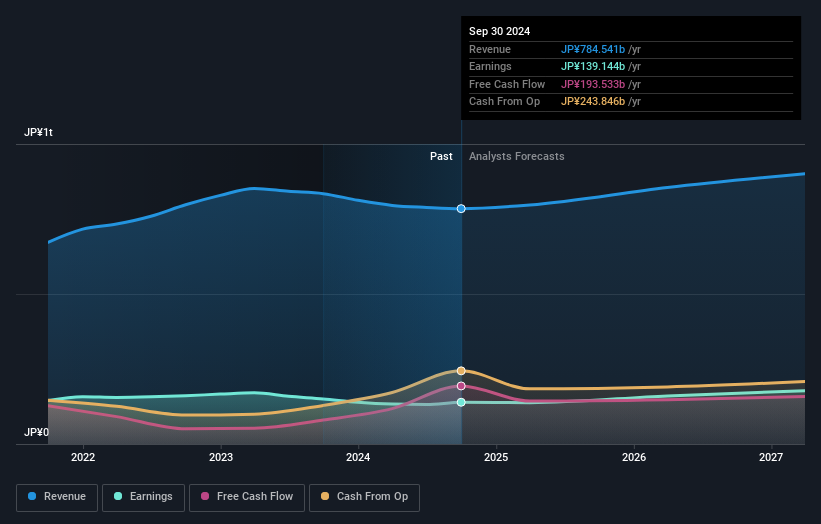The width and height of the screenshot is (821, 524).
Task: Select the Earnings value JP¥139.144b in tooltip
Action: click(x=593, y=66)
